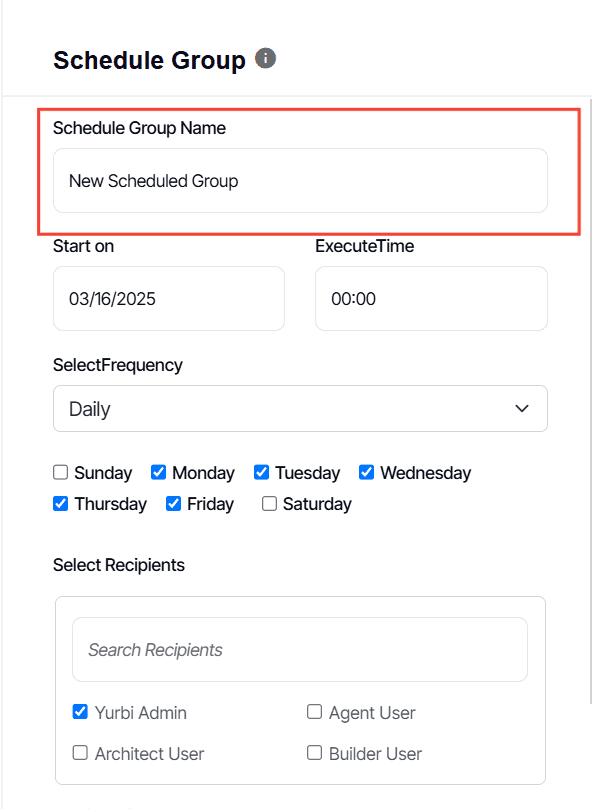
Task: Enable the Sunday checkbox
Action: click(x=60, y=472)
